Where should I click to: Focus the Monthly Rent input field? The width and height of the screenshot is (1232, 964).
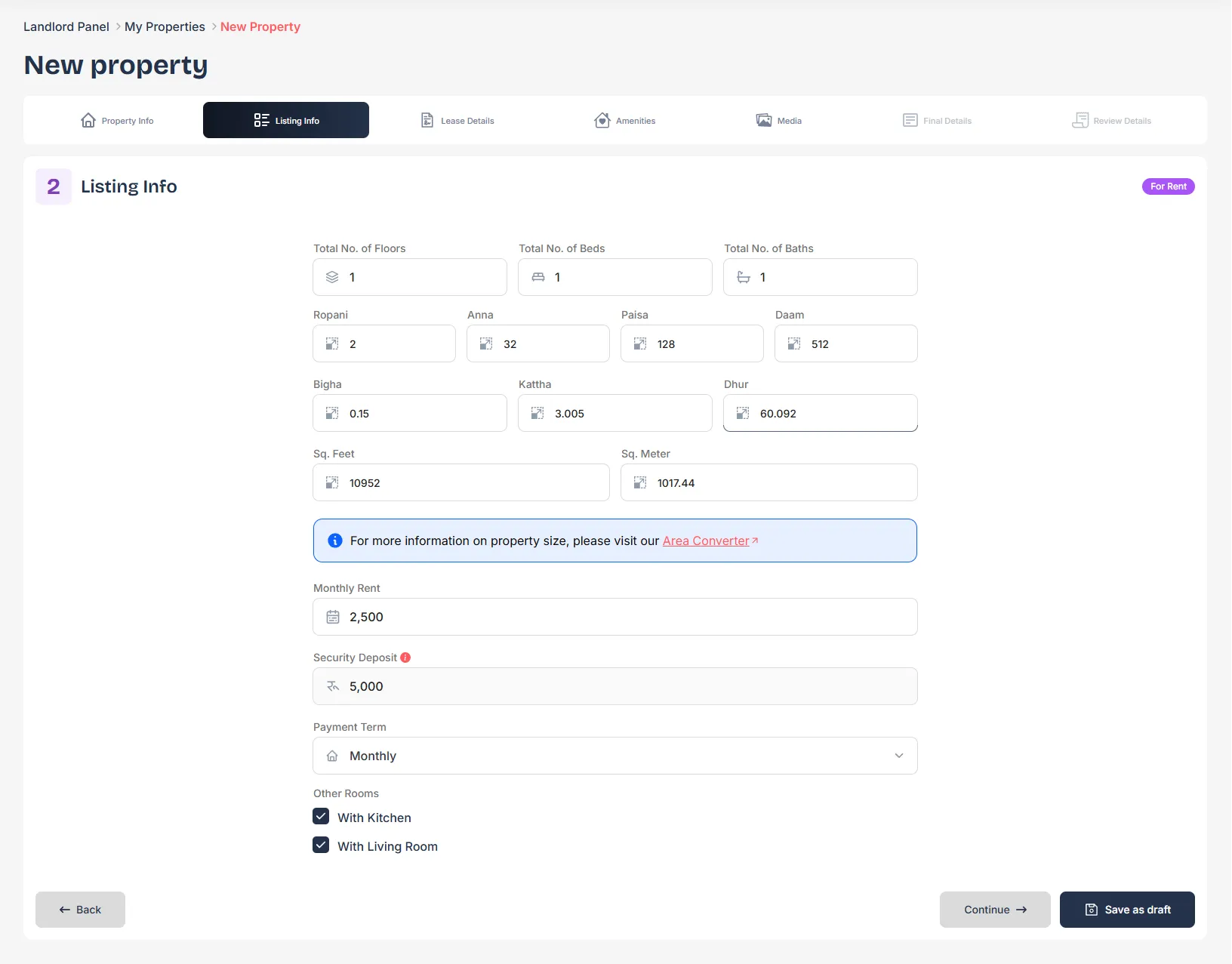tap(615, 617)
